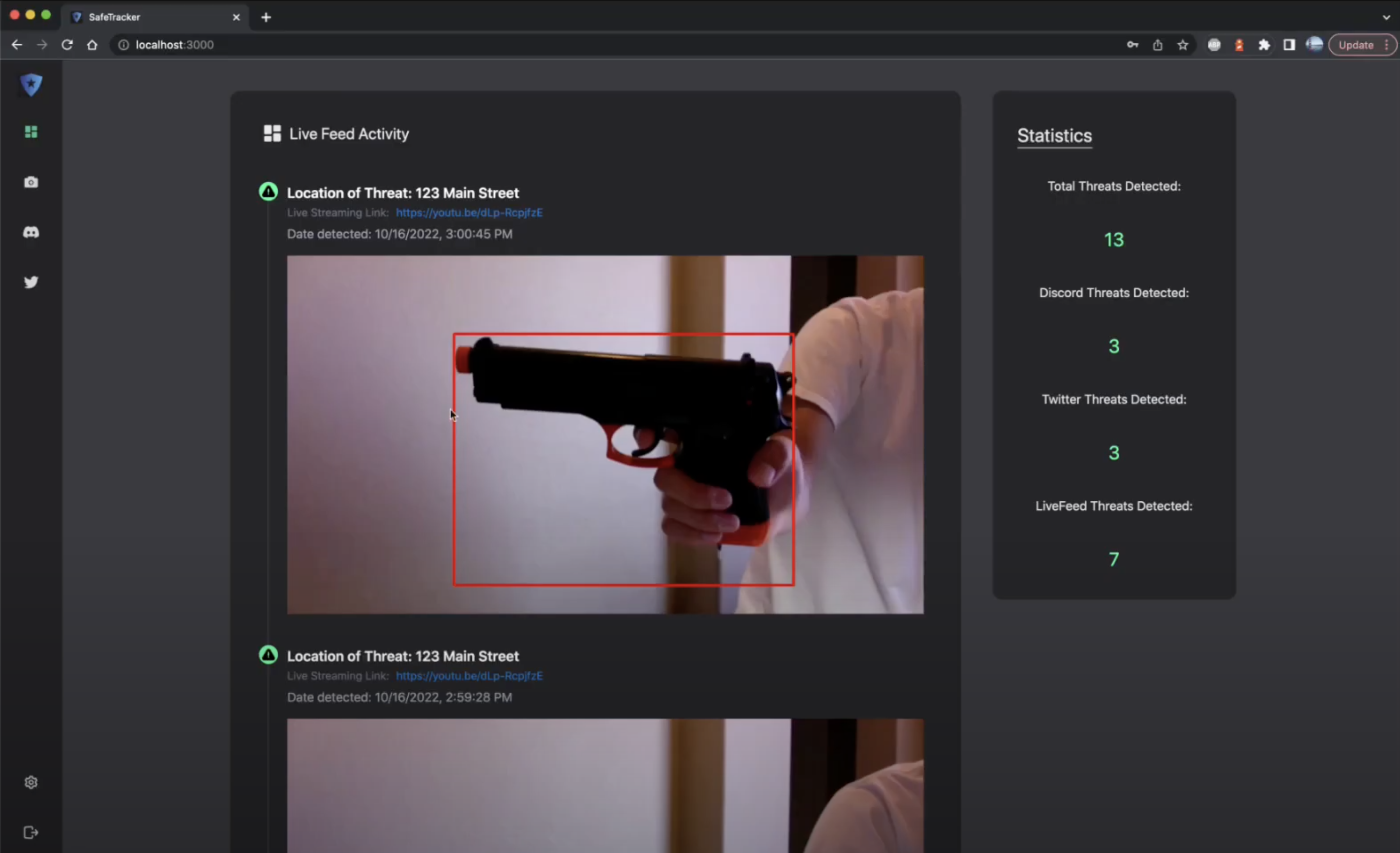Toggle the browser side panel icon
The image size is (1400, 853).
pos(1289,45)
